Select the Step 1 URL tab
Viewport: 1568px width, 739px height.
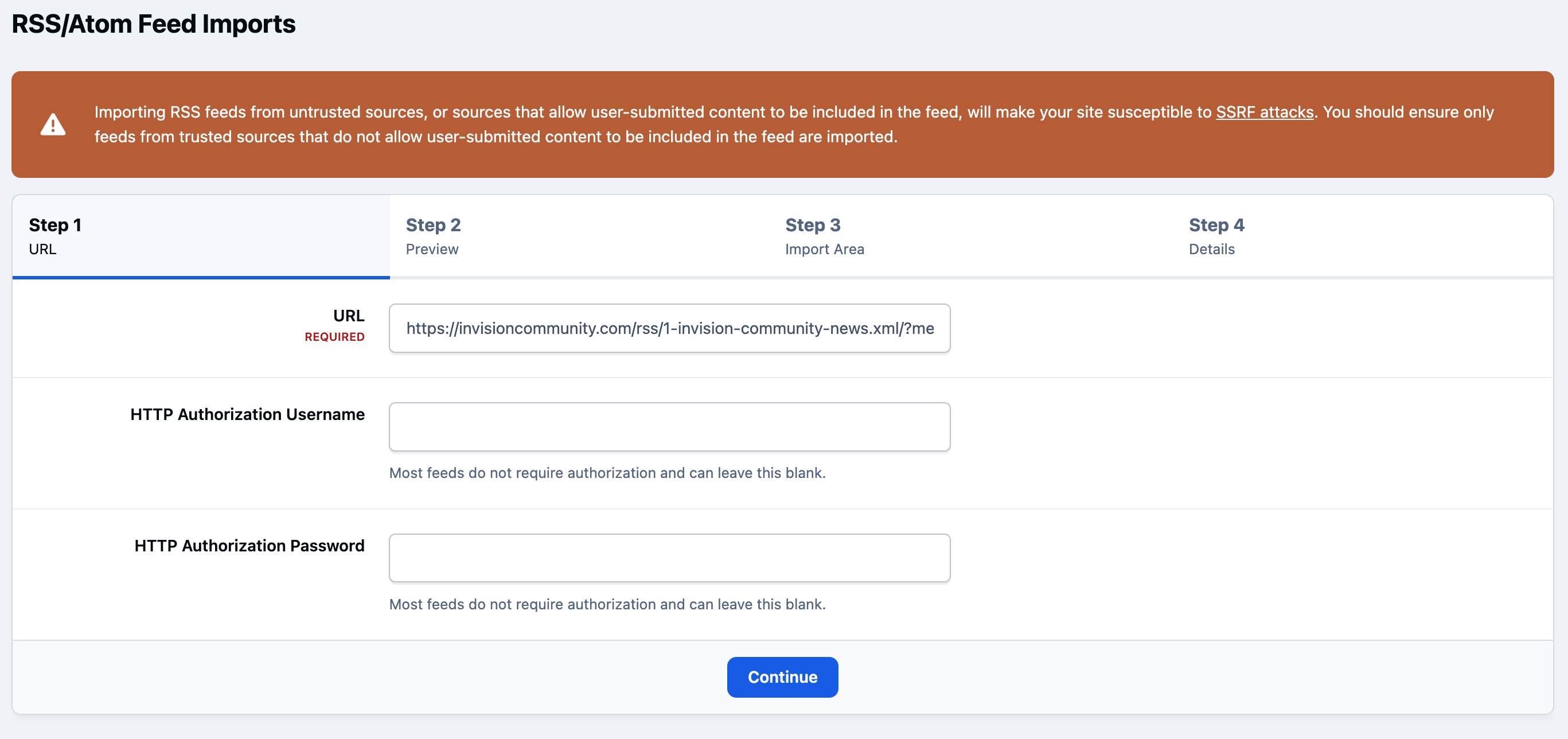201,236
